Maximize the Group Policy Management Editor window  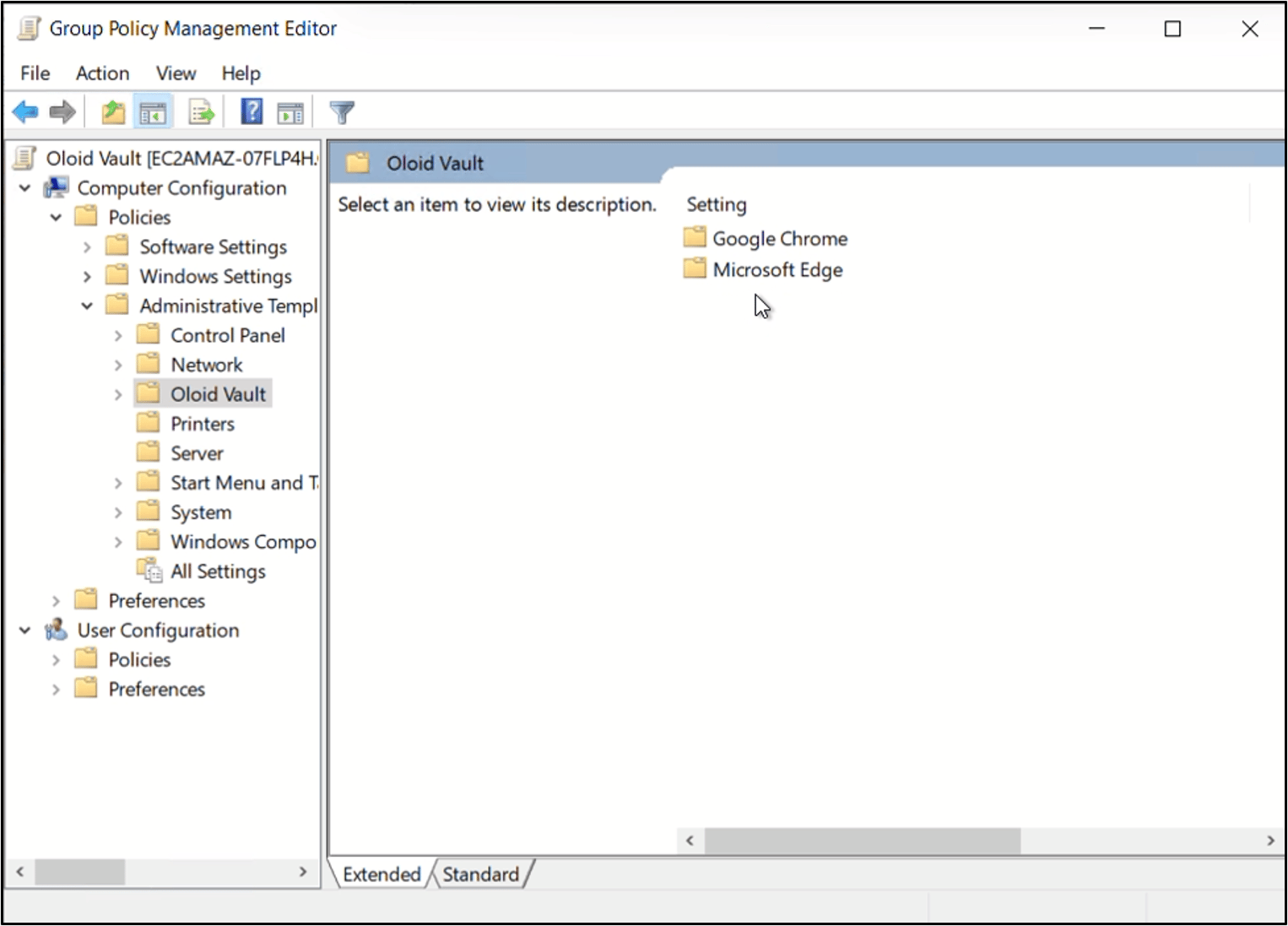click(1172, 29)
